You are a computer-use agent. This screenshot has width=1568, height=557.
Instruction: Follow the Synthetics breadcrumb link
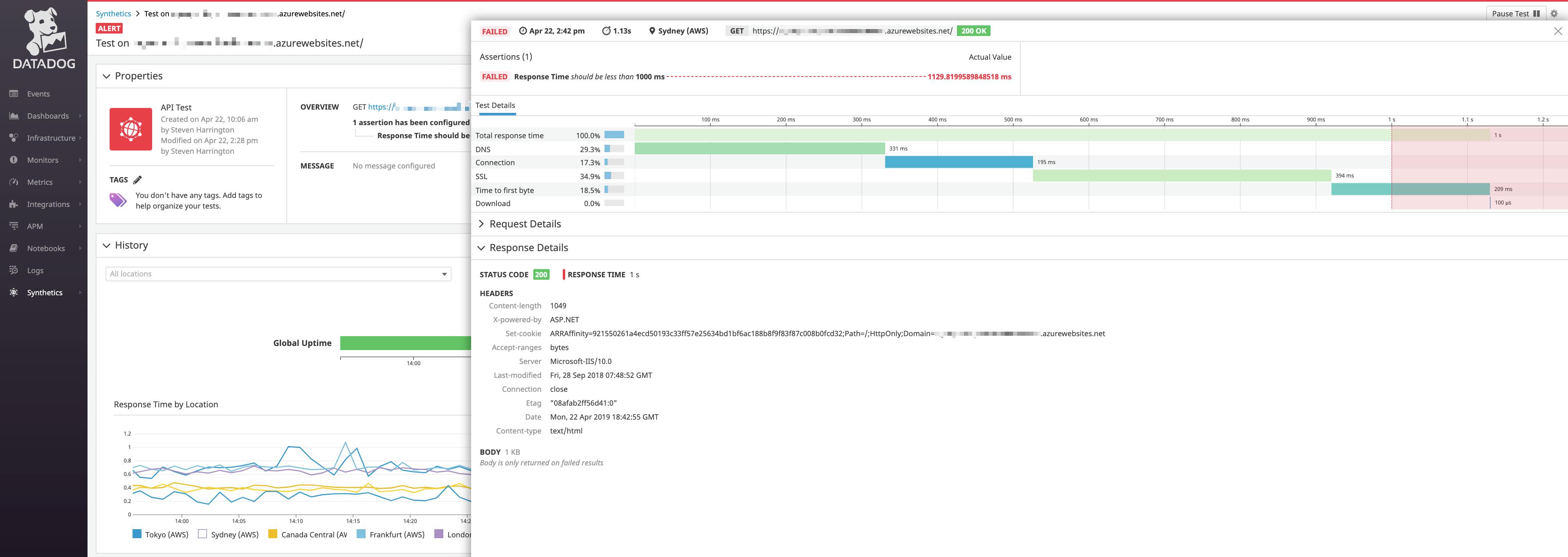coord(114,13)
